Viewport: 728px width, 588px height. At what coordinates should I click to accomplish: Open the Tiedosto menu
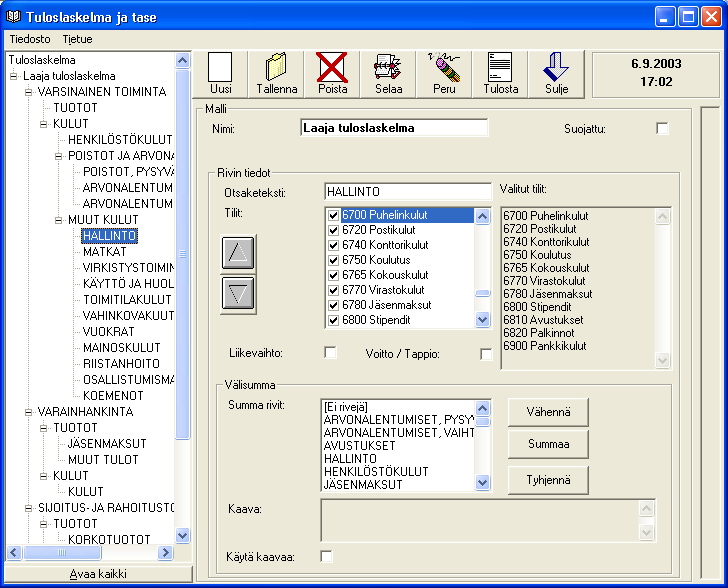pos(30,39)
